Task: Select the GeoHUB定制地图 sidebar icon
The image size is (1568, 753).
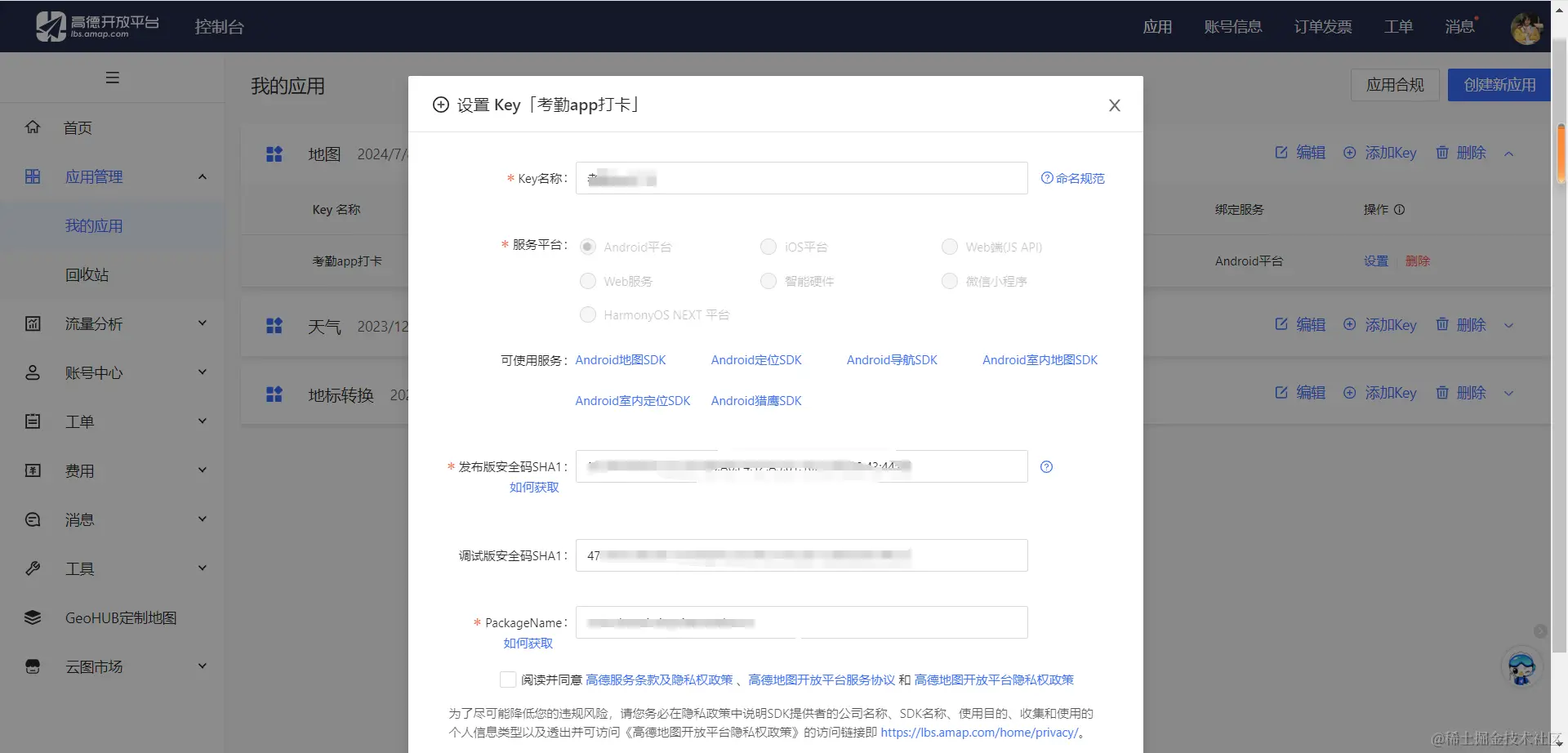Action: click(33, 617)
